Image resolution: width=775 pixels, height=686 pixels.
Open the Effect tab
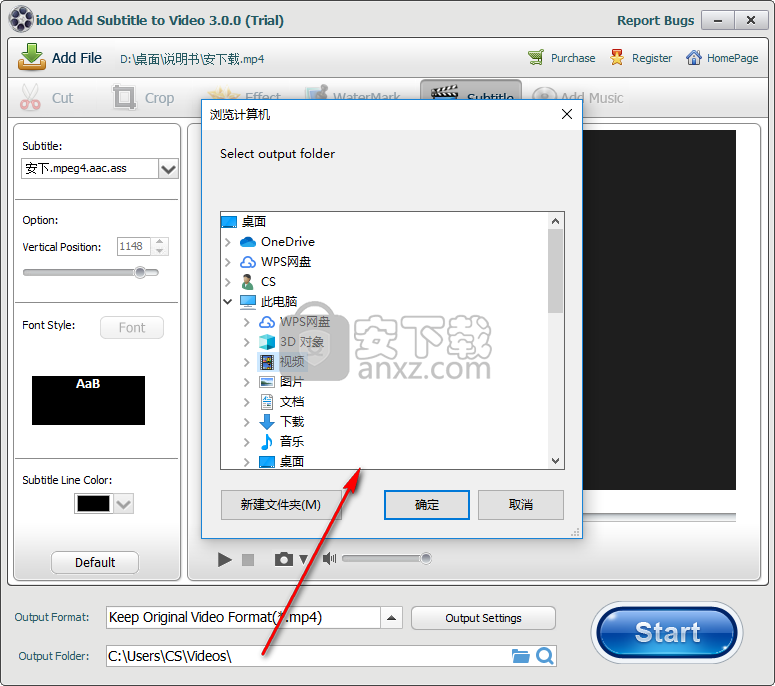[x=245, y=95]
